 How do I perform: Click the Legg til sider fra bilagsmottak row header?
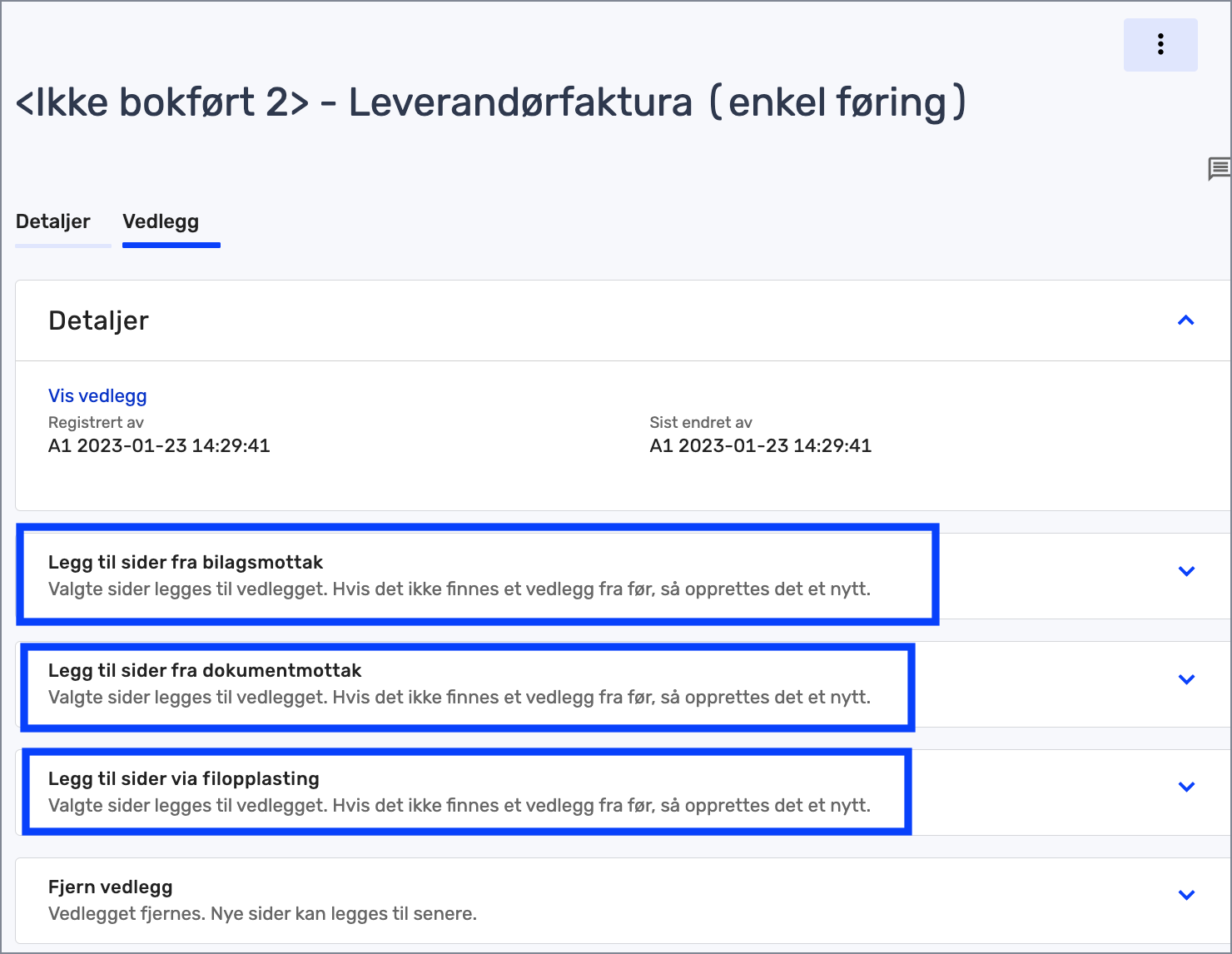coord(186,562)
